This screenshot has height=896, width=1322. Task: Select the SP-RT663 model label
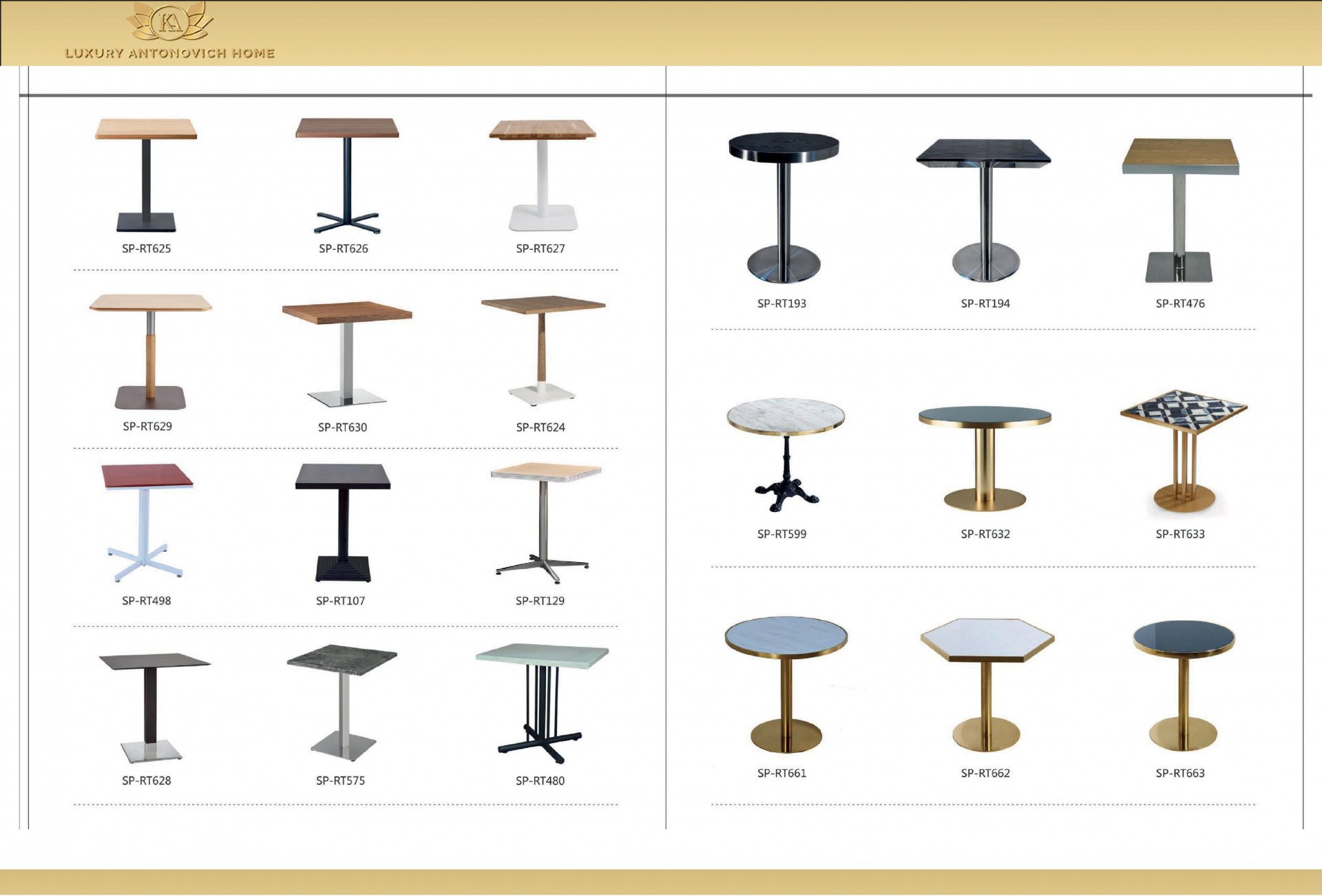[1180, 774]
